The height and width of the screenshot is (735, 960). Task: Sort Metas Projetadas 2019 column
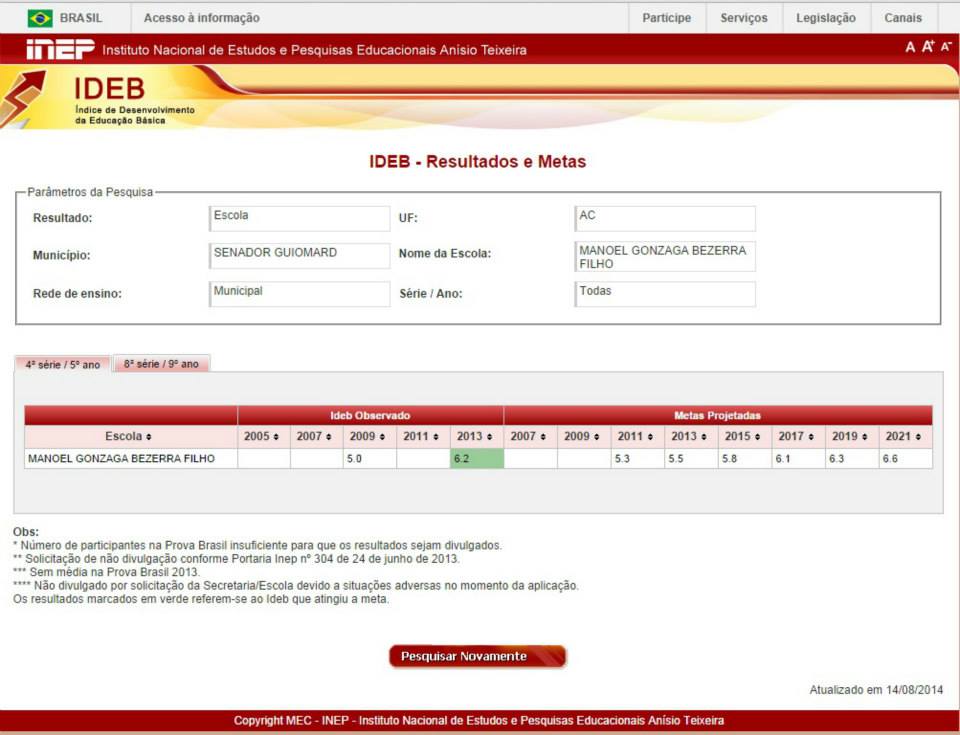coord(864,437)
